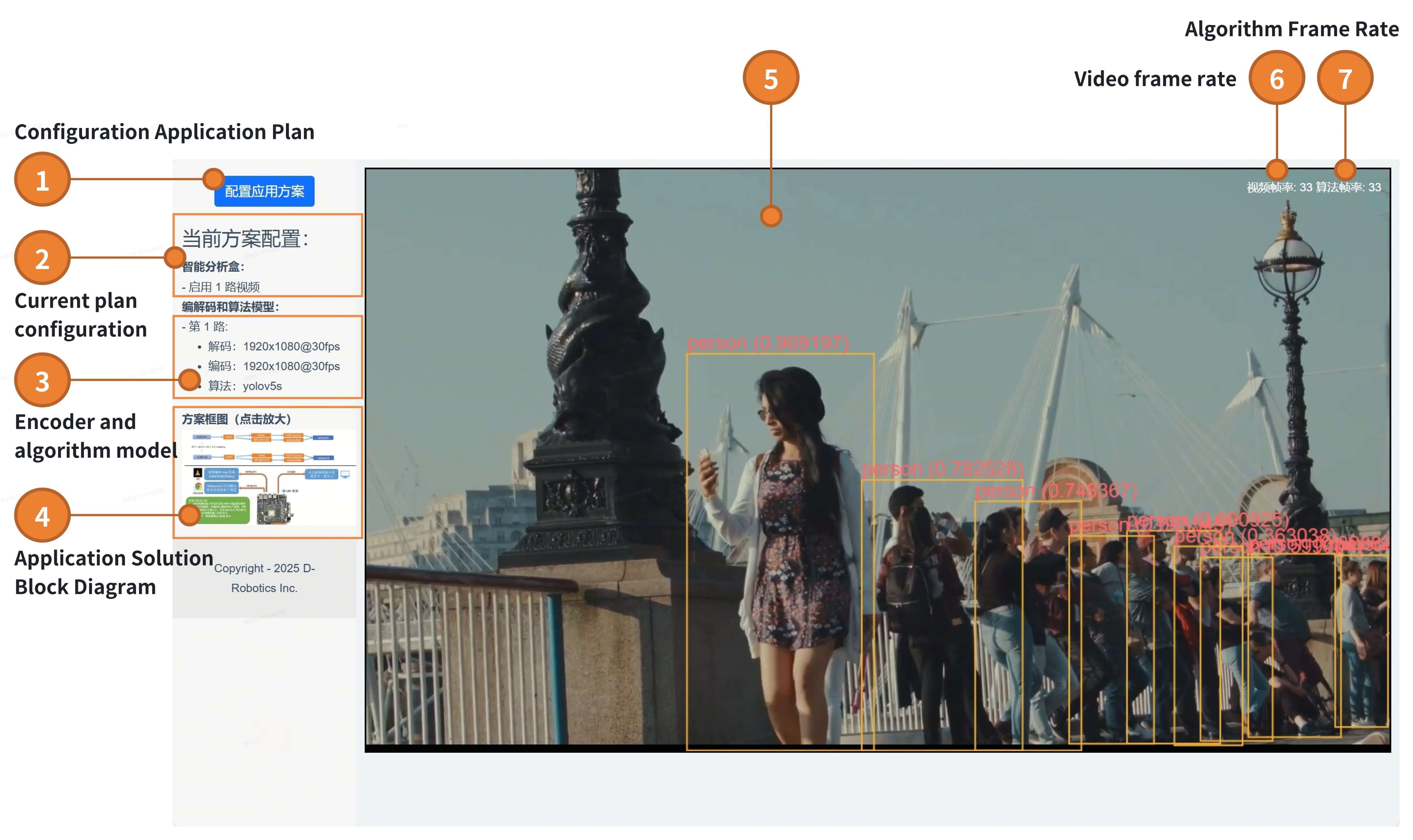Click the 编解码和算法模型 heading
Viewport: 1413px width, 840px height.
click(230, 307)
